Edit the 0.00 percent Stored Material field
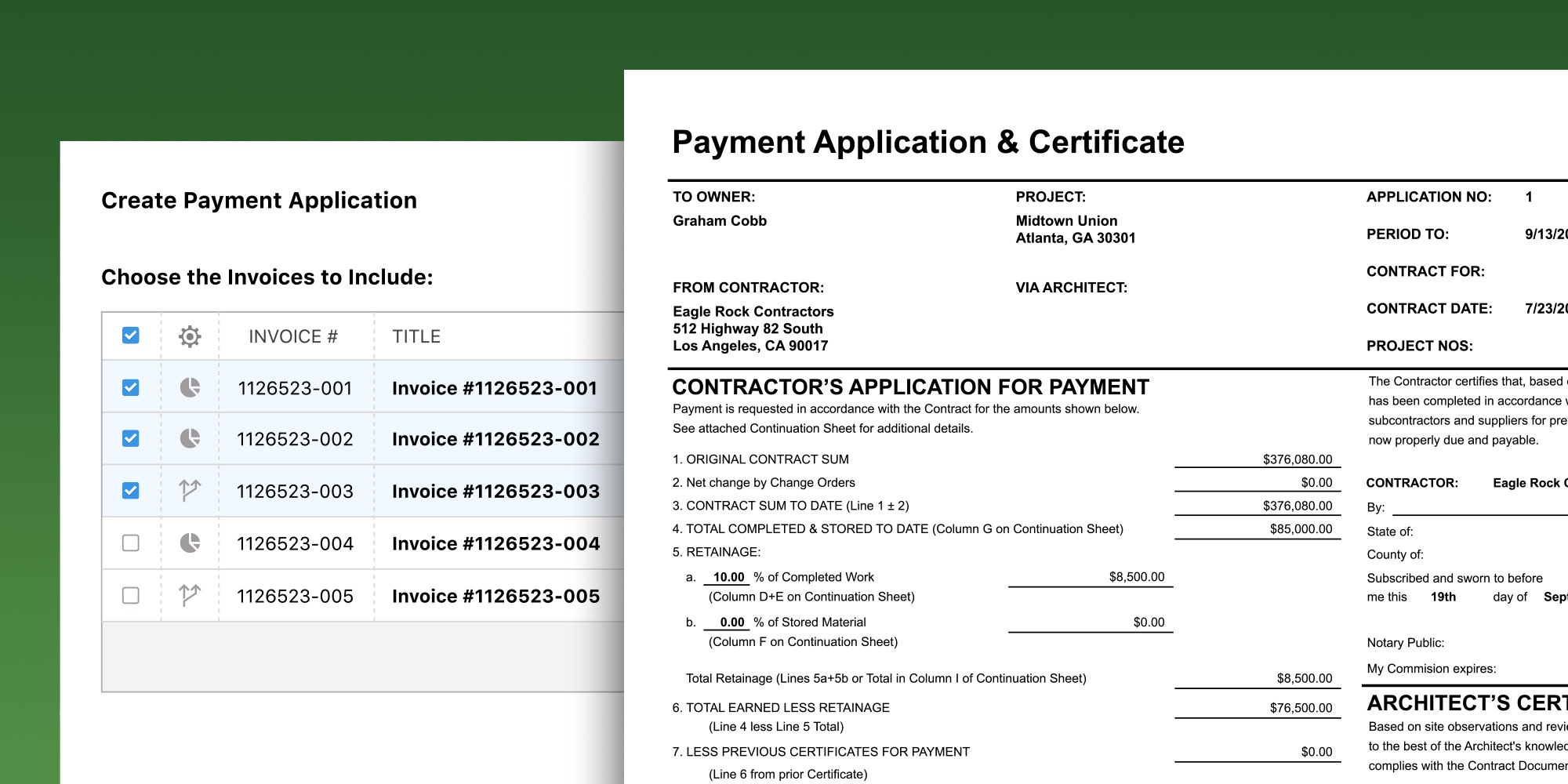This screenshot has width=1568, height=784. click(x=731, y=622)
